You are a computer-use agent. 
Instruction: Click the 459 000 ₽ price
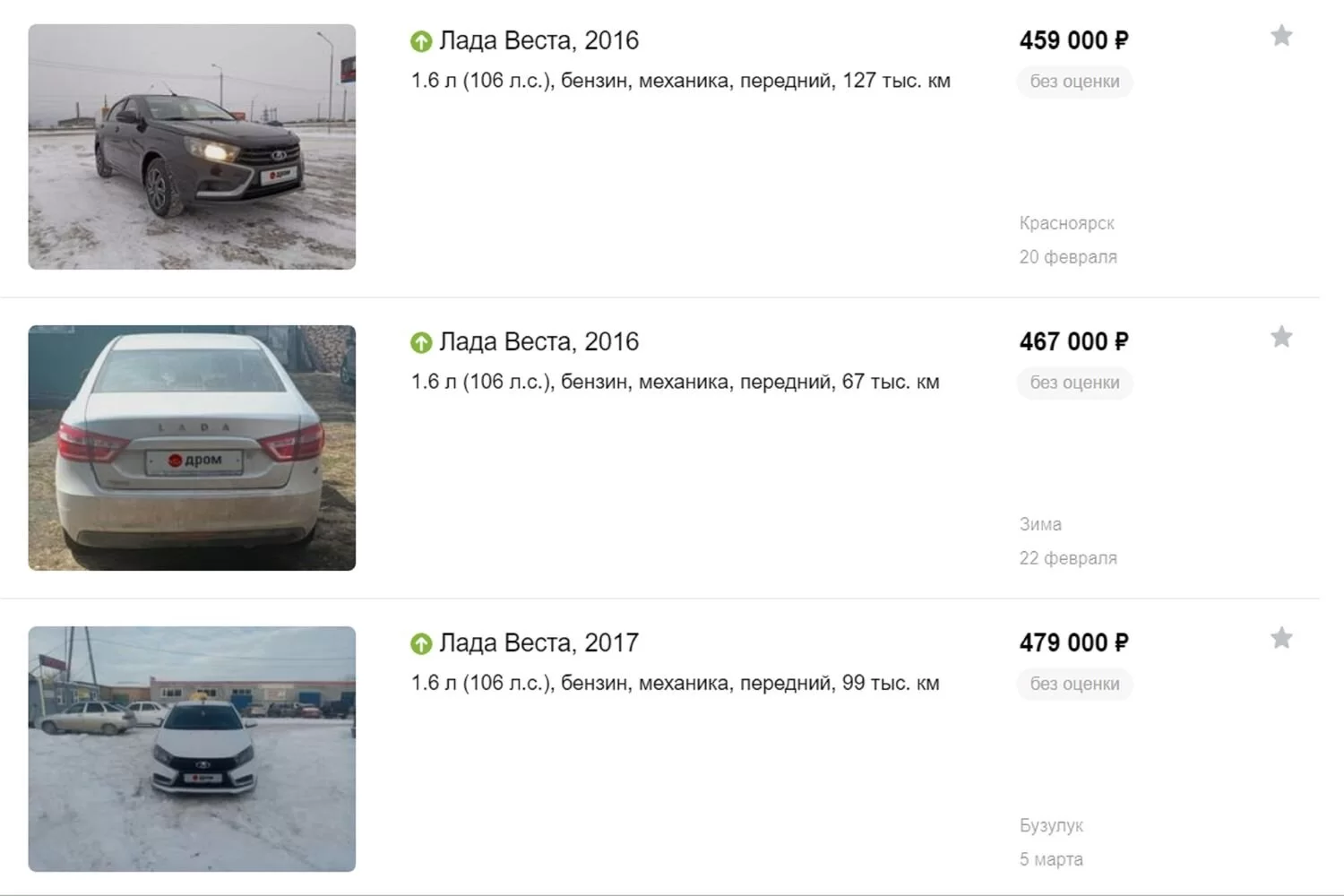tap(1073, 41)
